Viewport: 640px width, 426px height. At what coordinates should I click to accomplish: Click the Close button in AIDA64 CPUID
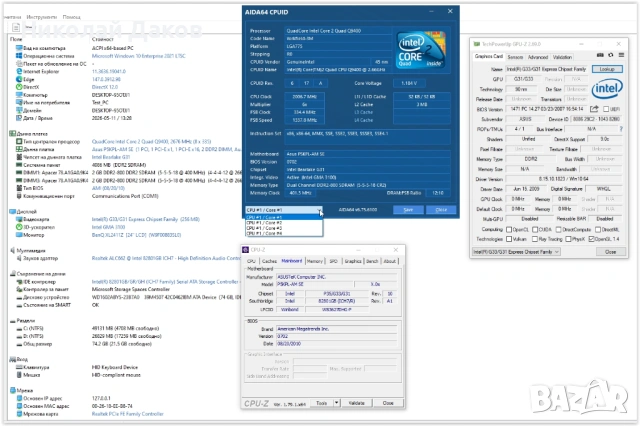pos(441,210)
